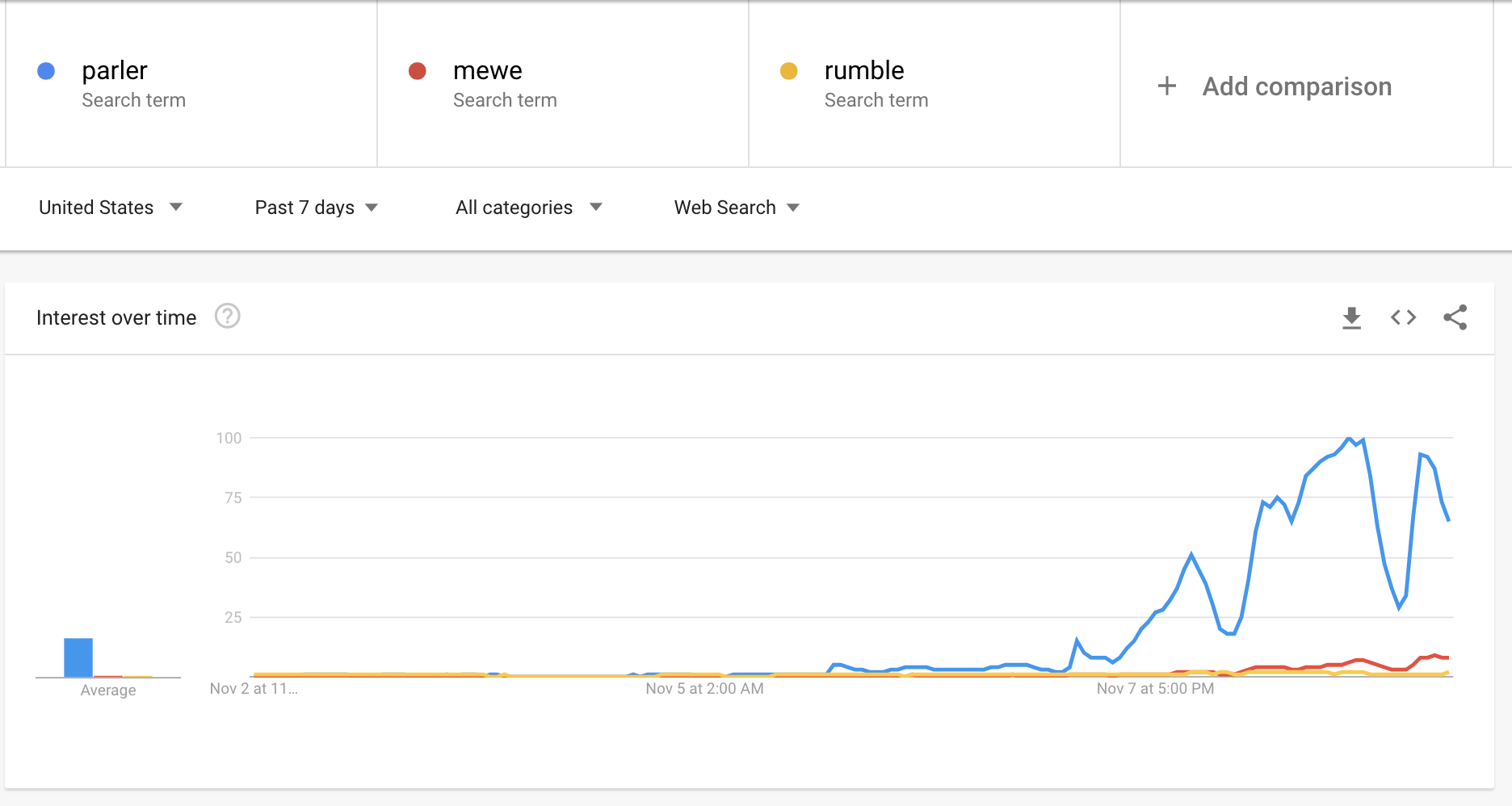Click the embed code icon
This screenshot has width=1512, height=806.
pyautogui.click(x=1403, y=317)
